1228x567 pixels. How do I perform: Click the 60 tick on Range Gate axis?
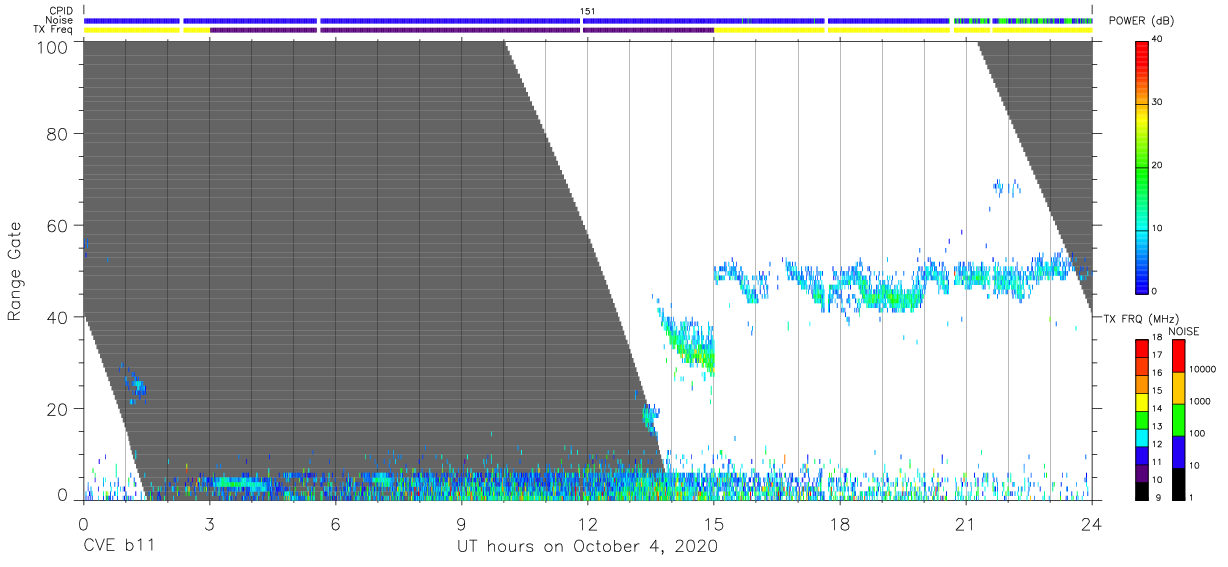pos(58,225)
